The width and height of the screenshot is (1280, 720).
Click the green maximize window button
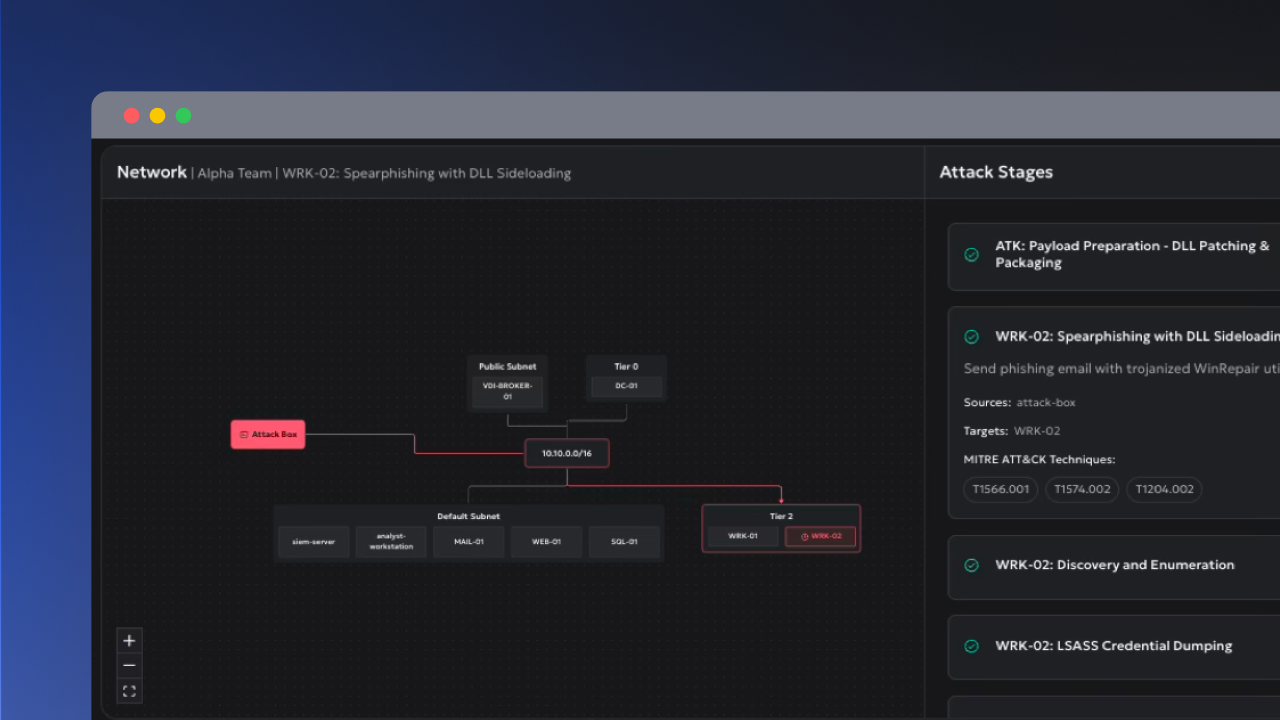183,116
